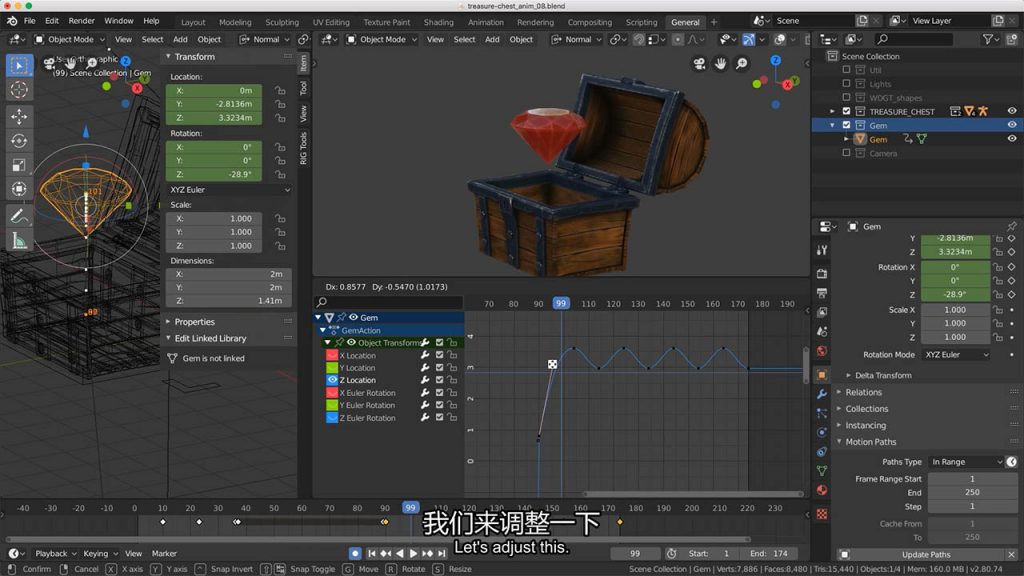Expand the Delta Transform panel
Screen dimensions: 1024x576
883,376
